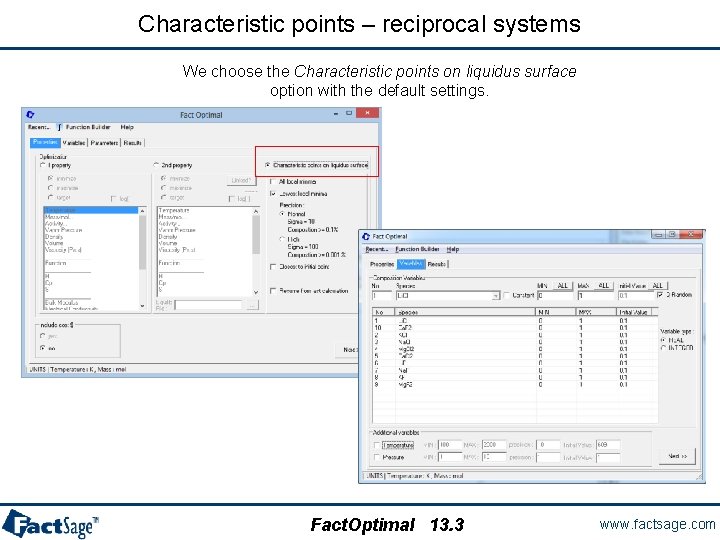The width and height of the screenshot is (720, 540).
Task: Click the www.factsage.com link
Action: click(x=658, y=524)
